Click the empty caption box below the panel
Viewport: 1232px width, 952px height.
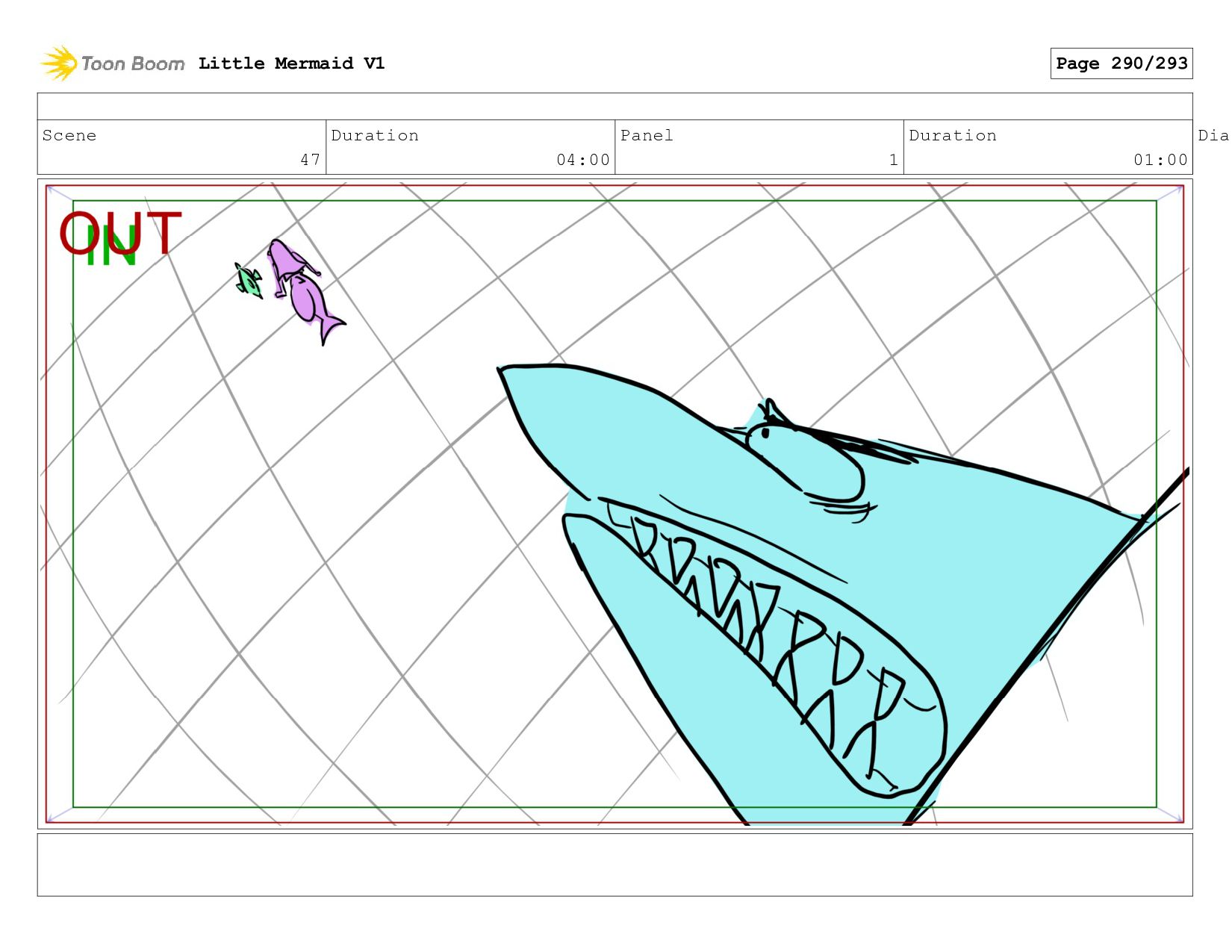(615, 865)
